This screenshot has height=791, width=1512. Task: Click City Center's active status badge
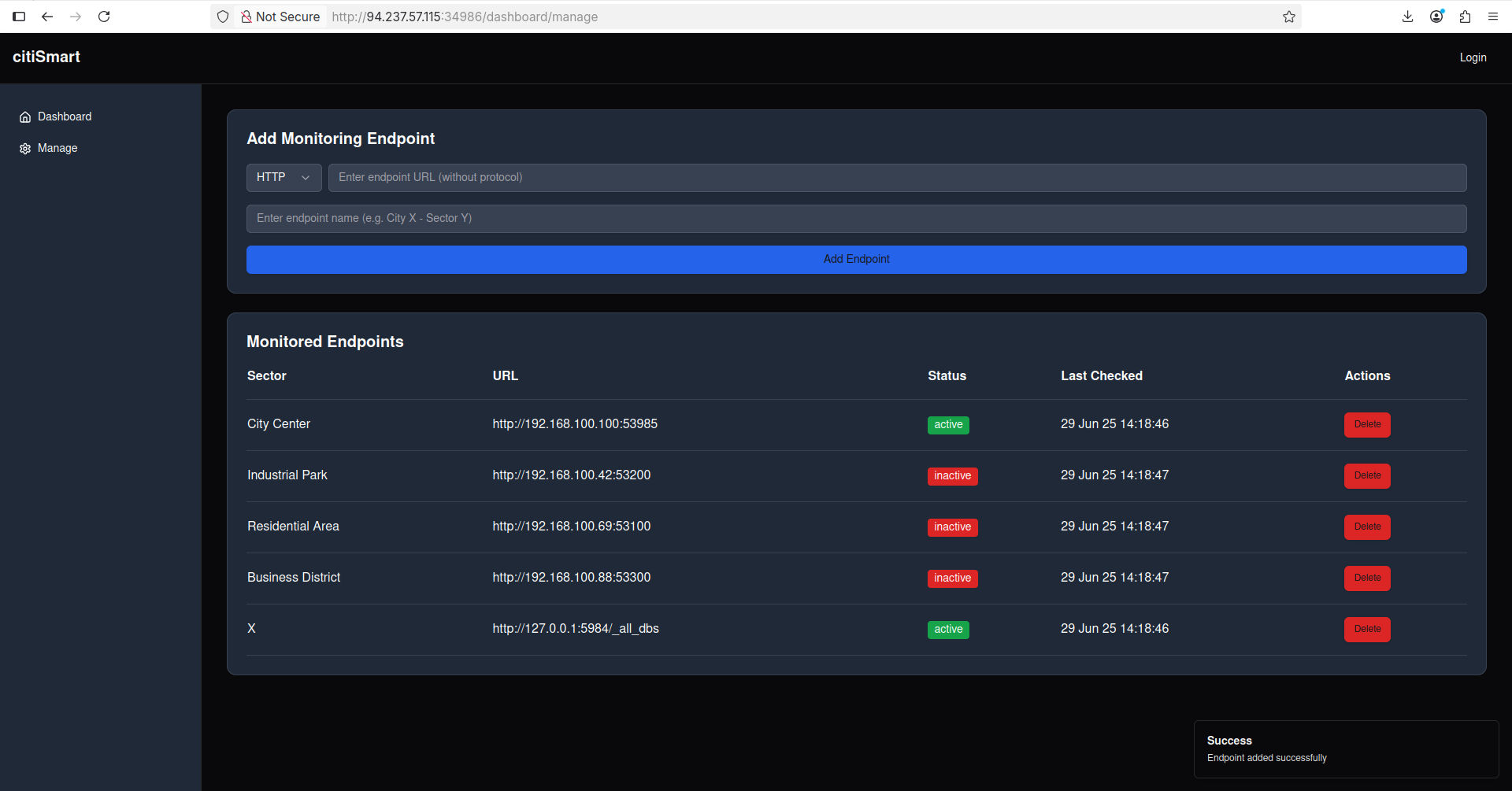(x=948, y=425)
